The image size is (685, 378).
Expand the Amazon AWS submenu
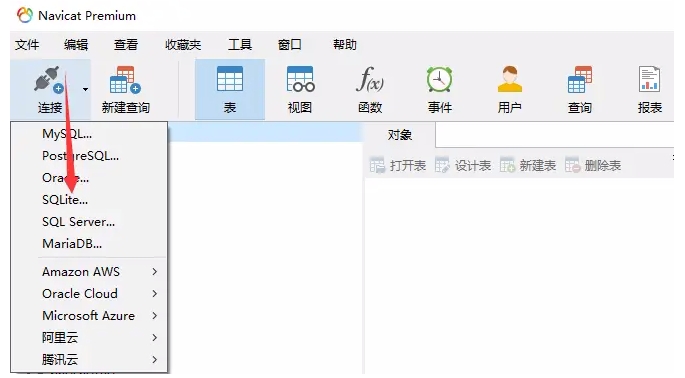point(89,271)
